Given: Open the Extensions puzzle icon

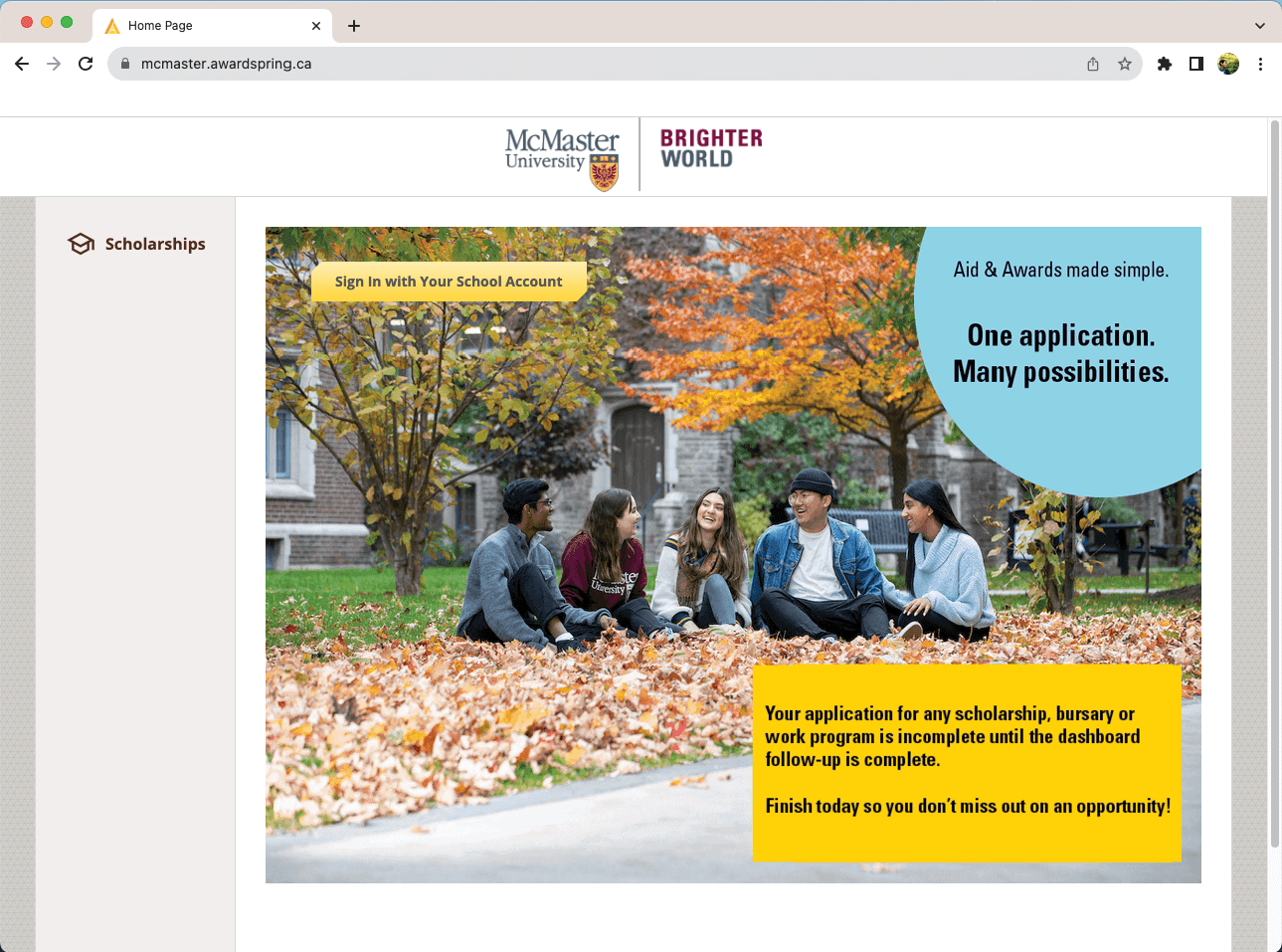Looking at the screenshot, I should click(x=1165, y=64).
